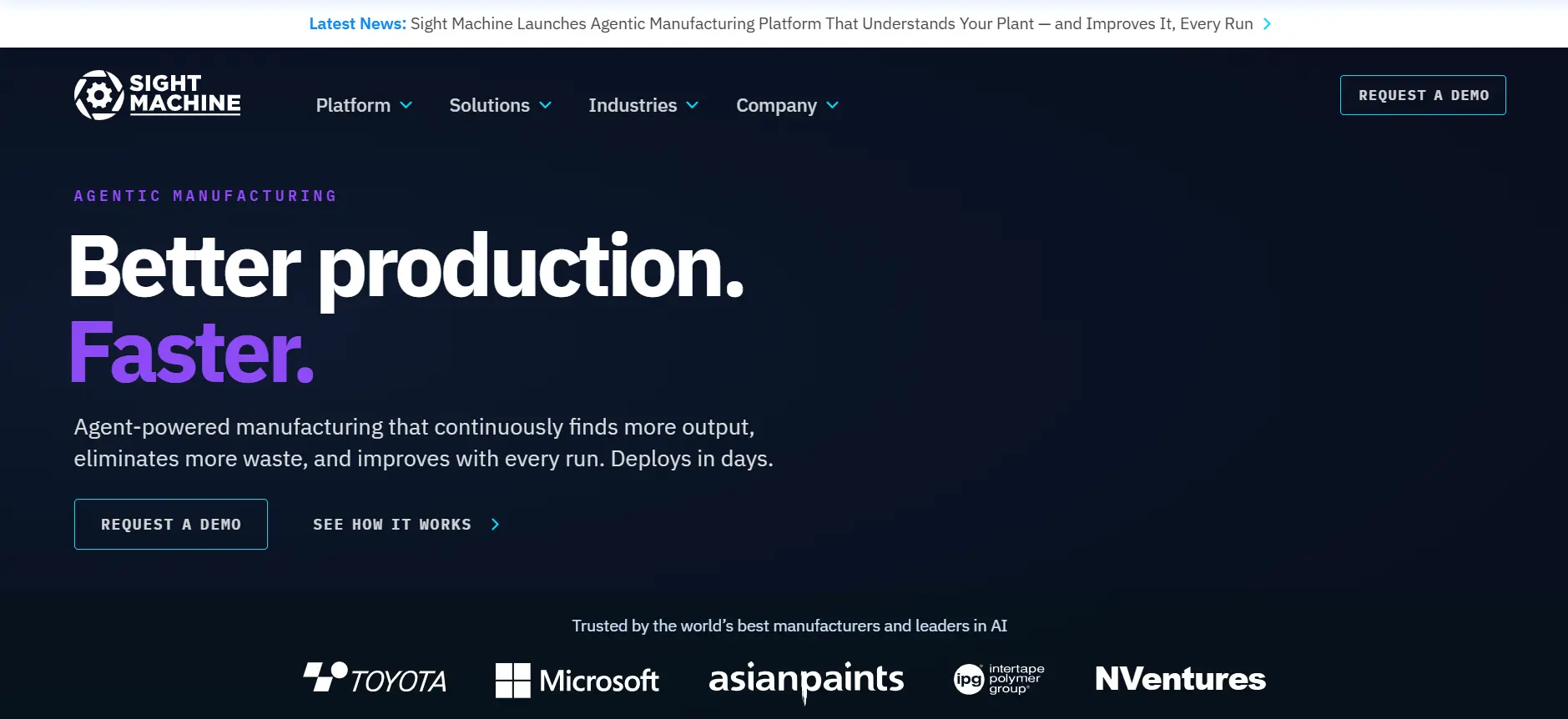Expand the Platform menu chevron
The height and width of the screenshot is (719, 1568).
406,105
